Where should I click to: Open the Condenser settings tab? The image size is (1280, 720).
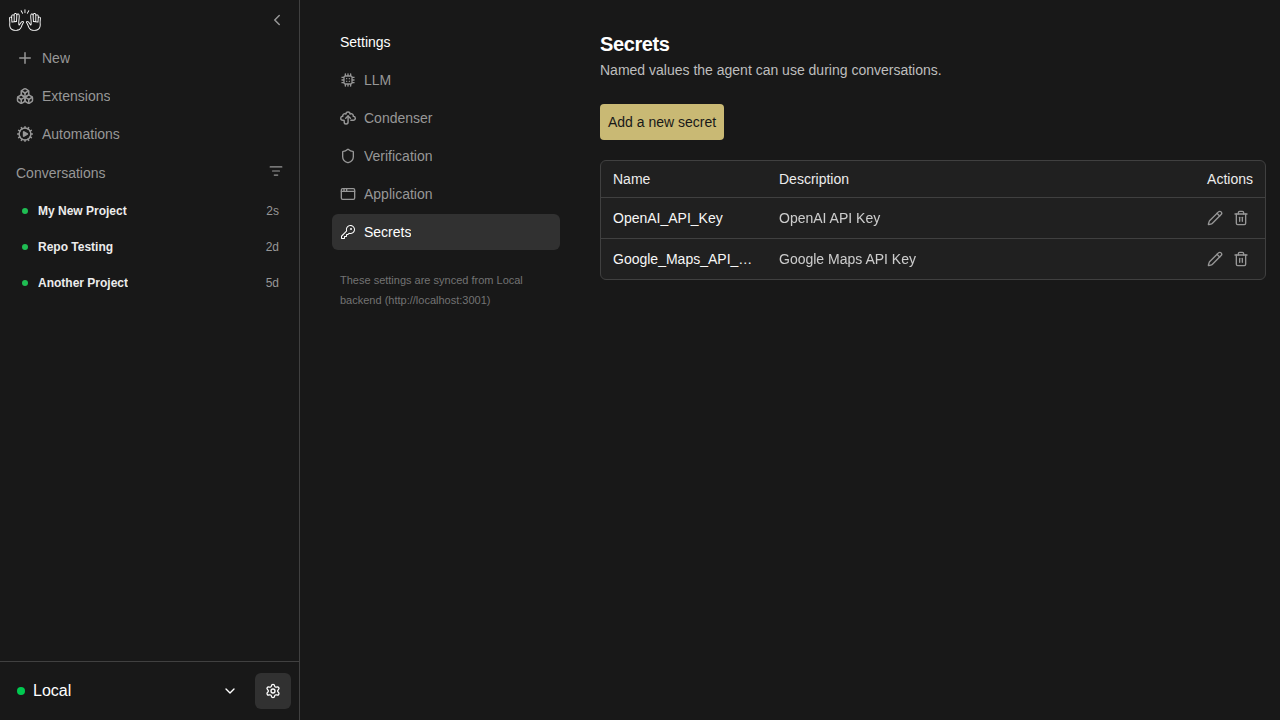coord(446,118)
